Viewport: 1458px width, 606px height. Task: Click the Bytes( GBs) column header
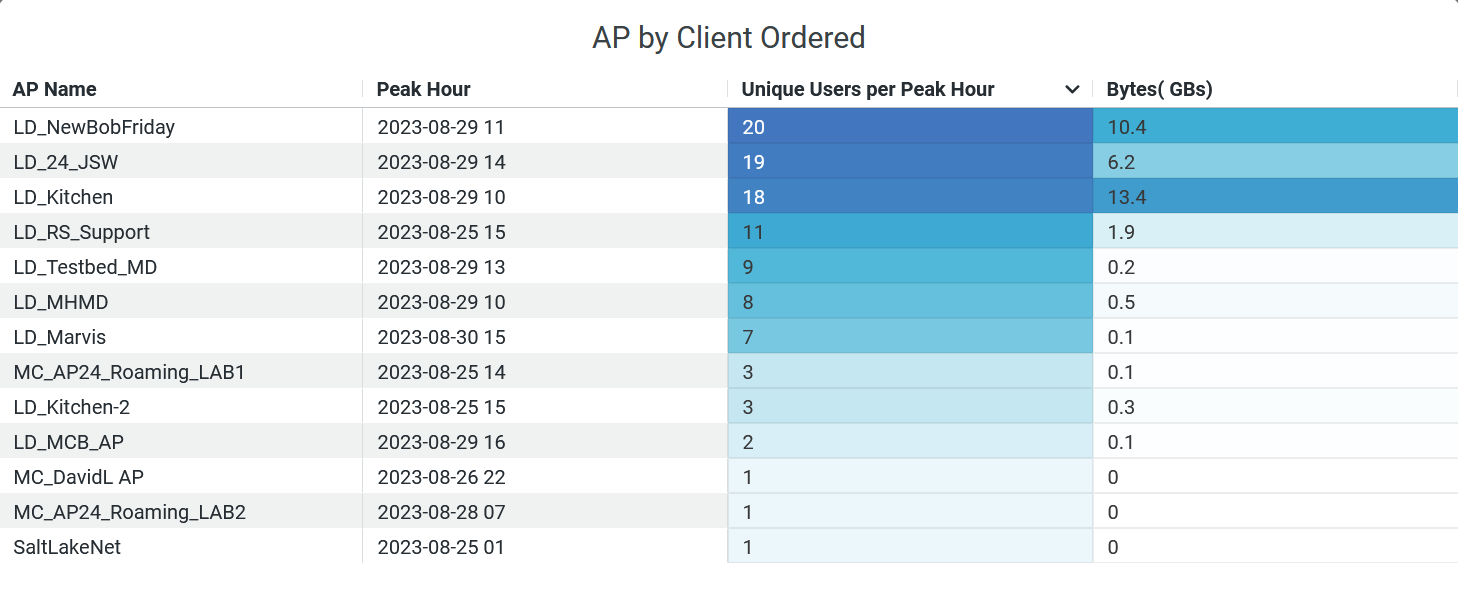(x=1159, y=90)
